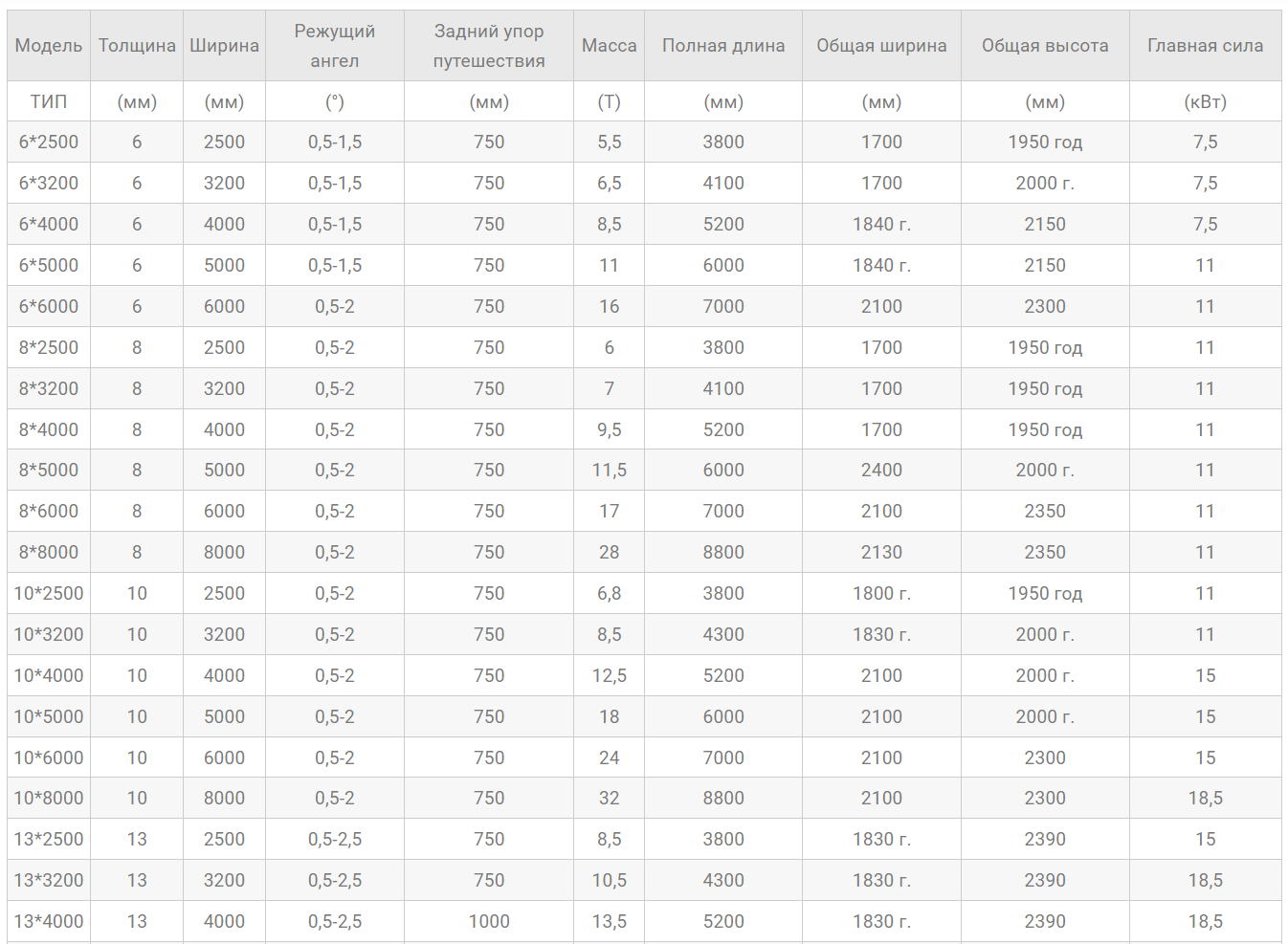The image size is (1288, 944).
Task: Select the "Главная сила" column header
Action: (x=1205, y=46)
